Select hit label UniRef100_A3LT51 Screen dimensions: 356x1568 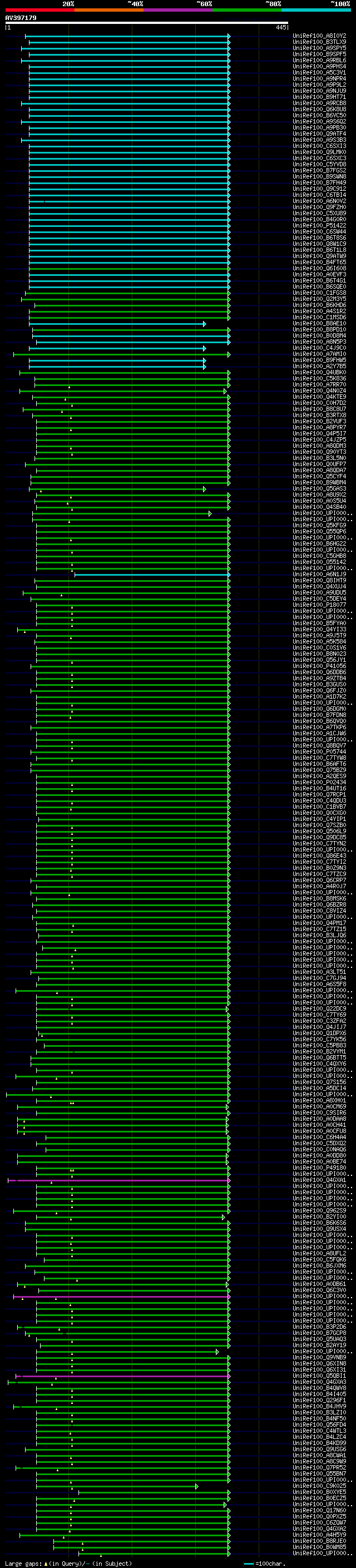(319, 972)
